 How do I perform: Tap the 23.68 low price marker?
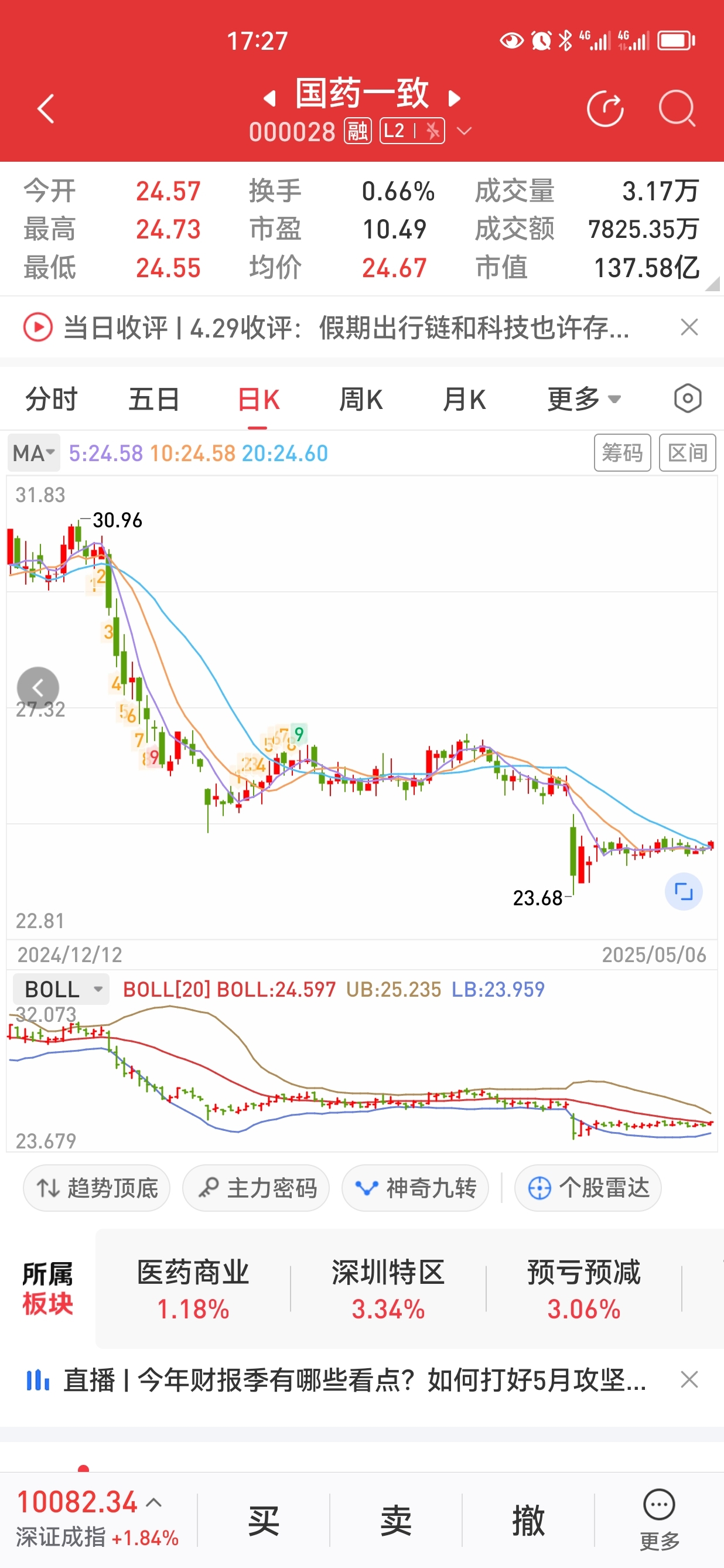click(537, 898)
